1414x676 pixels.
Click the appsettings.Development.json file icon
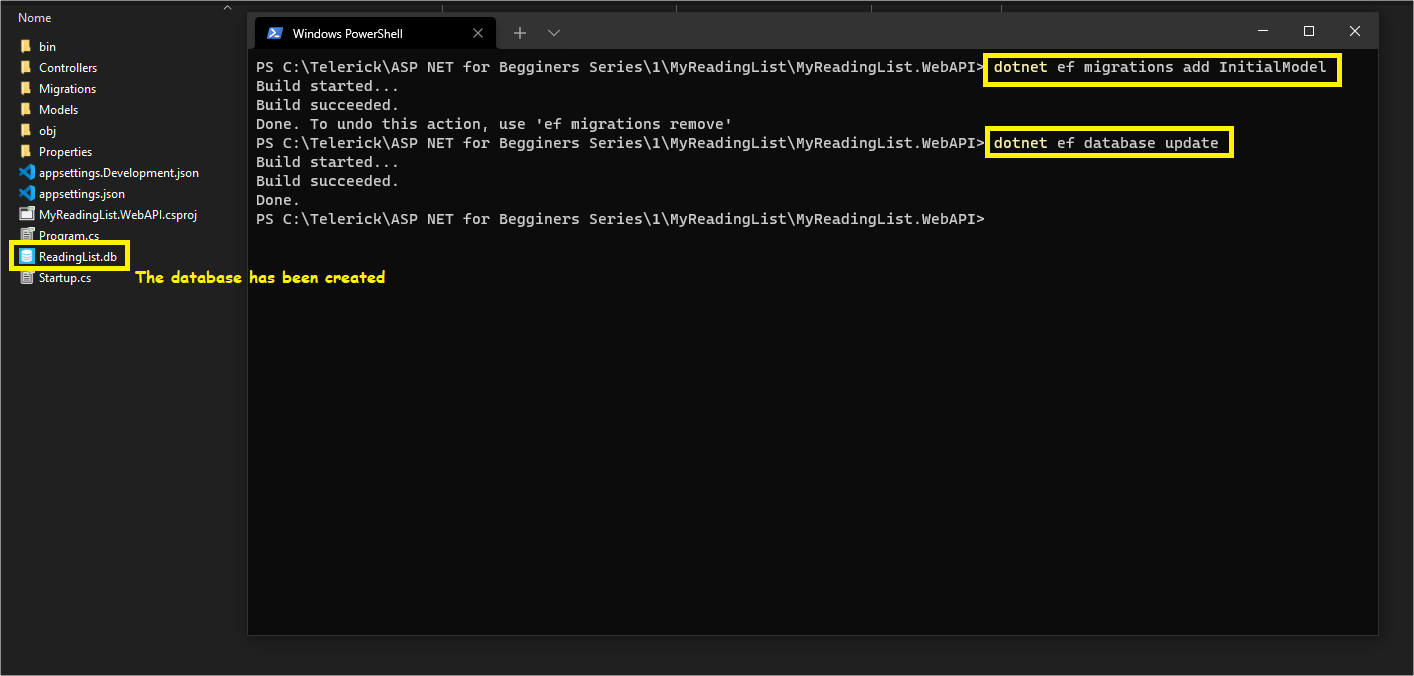(x=27, y=172)
